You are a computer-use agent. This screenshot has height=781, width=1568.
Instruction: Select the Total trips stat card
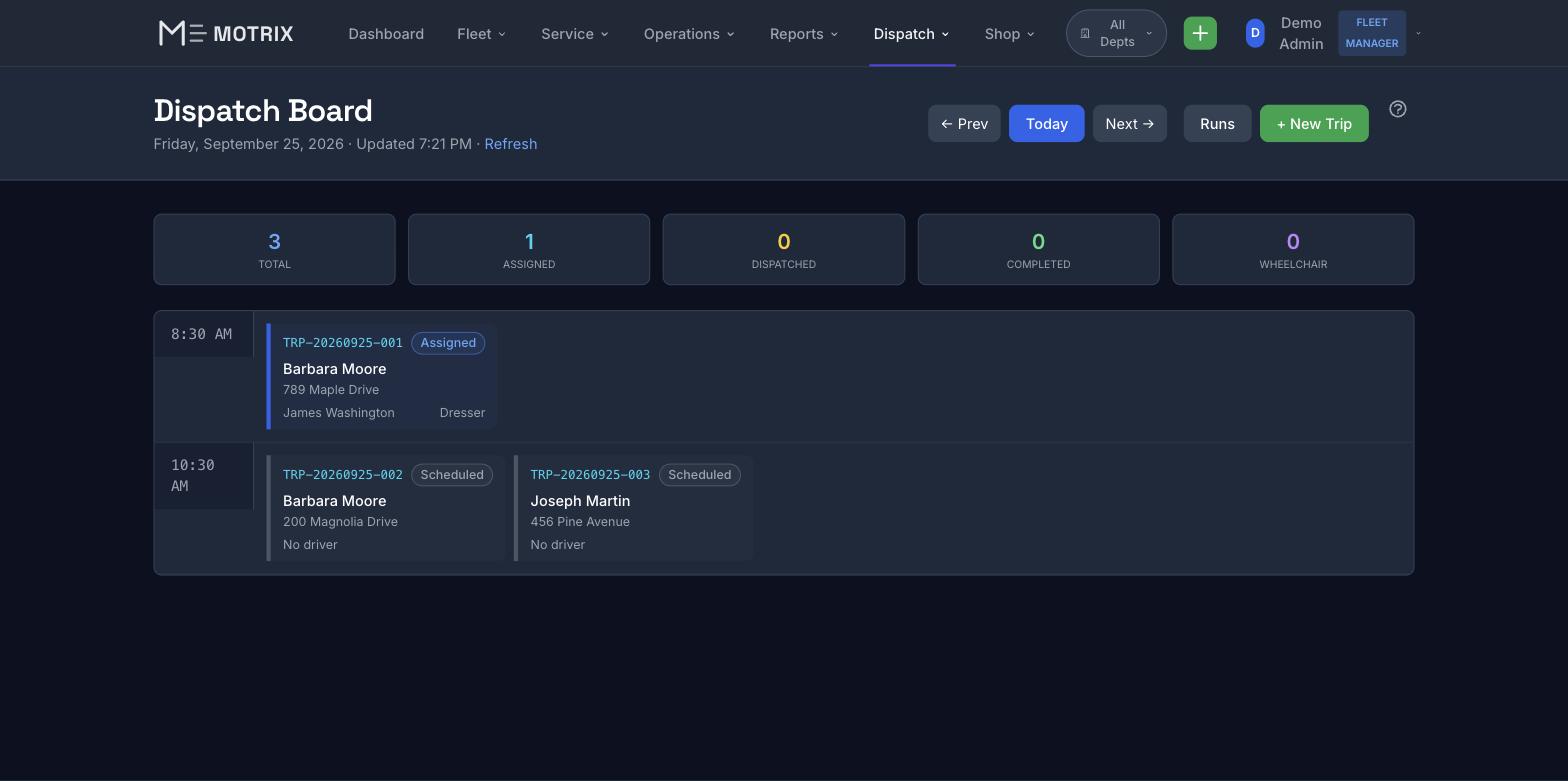pos(274,249)
